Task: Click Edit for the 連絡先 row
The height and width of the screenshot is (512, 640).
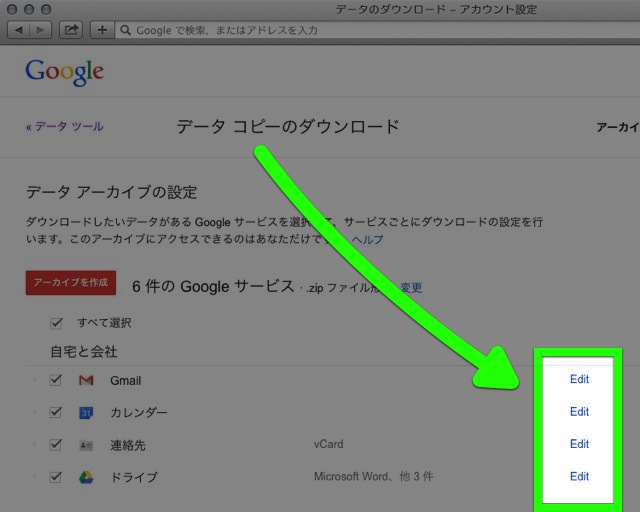Action: click(x=579, y=444)
